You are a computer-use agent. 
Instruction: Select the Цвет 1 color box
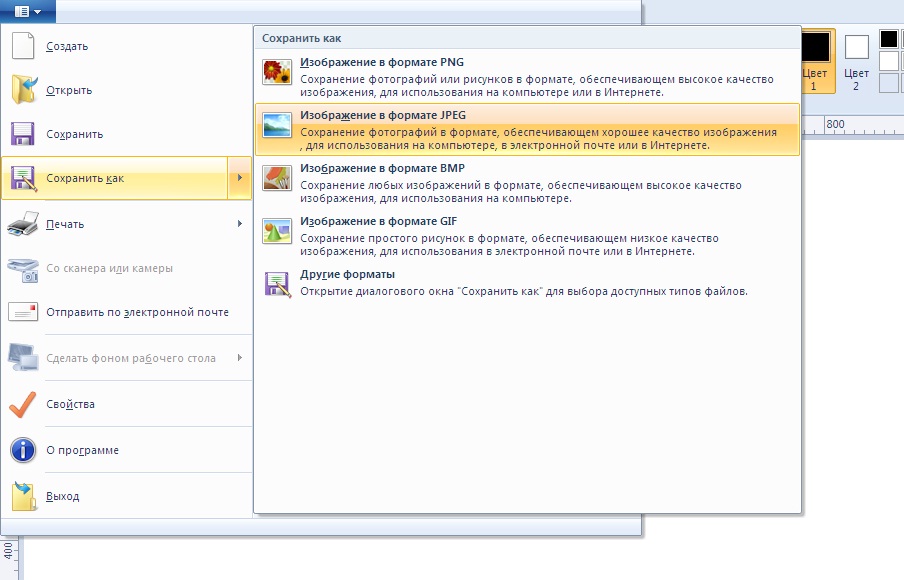click(815, 58)
